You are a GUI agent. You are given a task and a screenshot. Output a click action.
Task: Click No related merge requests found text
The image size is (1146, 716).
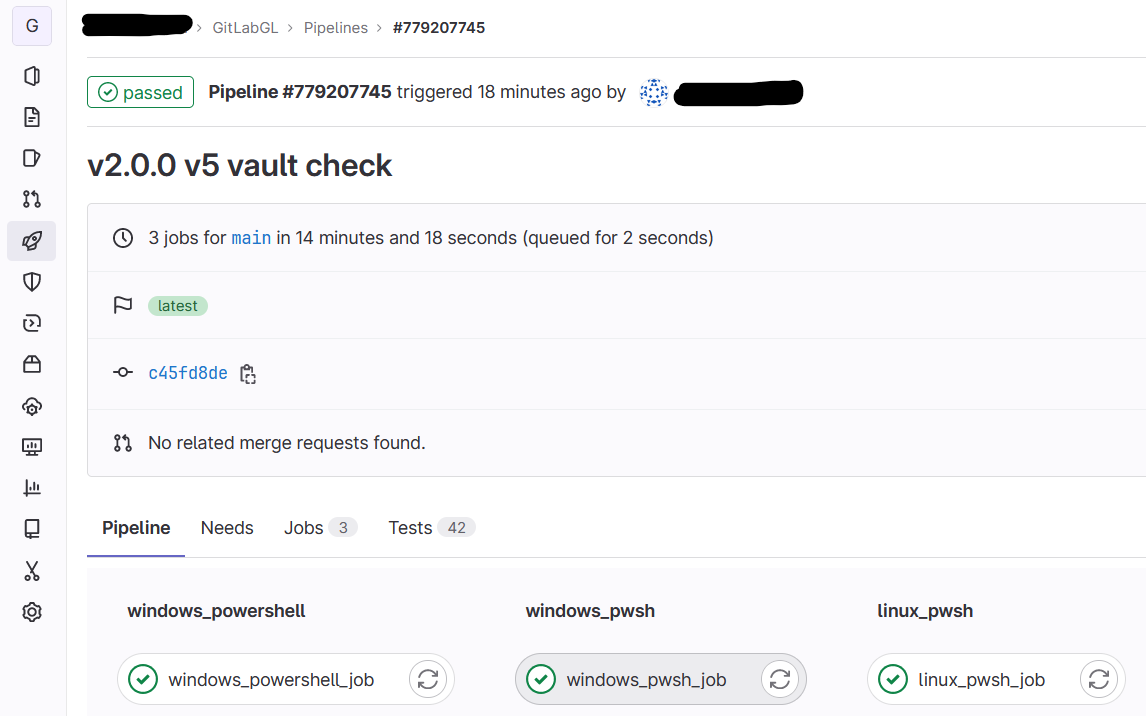[286, 443]
